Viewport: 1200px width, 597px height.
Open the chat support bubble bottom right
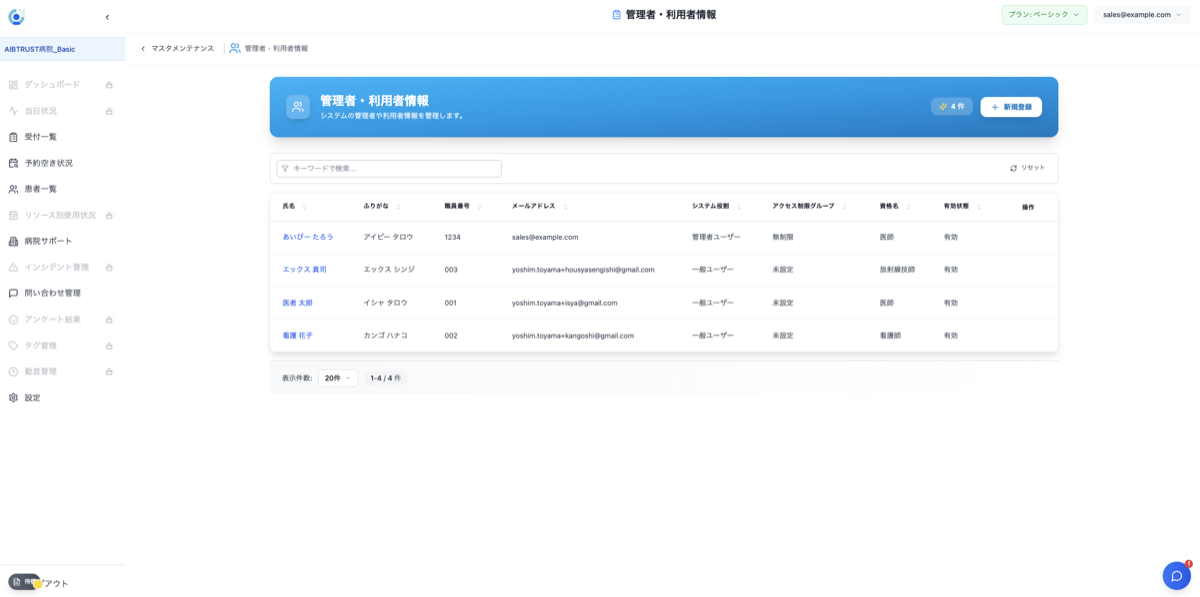(x=1176, y=574)
